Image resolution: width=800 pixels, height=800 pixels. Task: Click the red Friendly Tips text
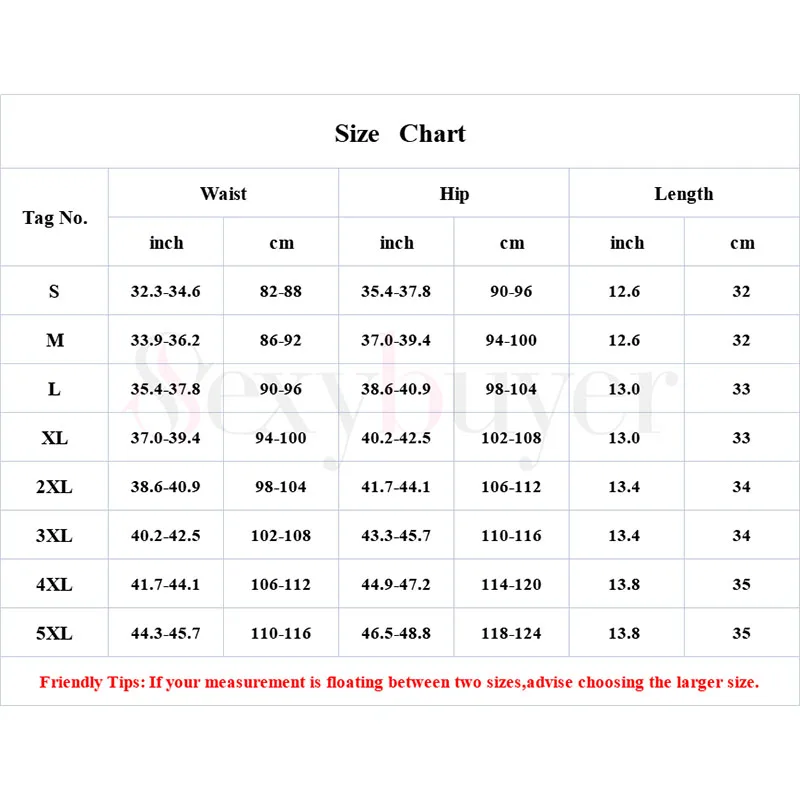point(399,682)
